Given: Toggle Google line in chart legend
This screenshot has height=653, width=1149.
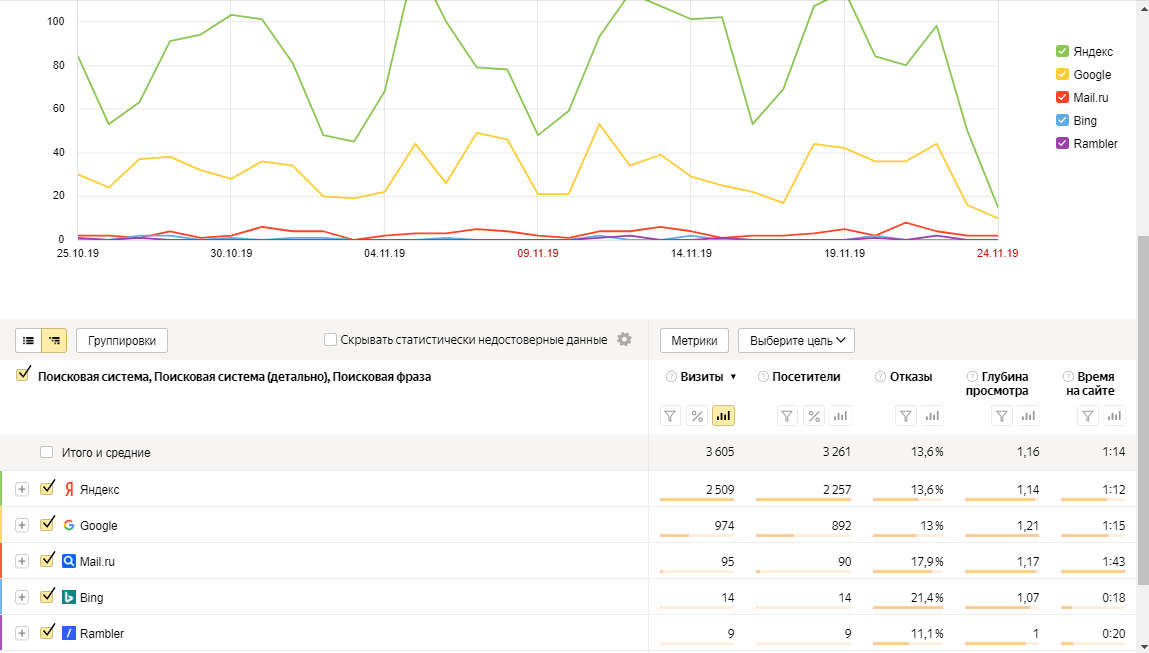Looking at the screenshot, I should pyautogui.click(x=1063, y=74).
